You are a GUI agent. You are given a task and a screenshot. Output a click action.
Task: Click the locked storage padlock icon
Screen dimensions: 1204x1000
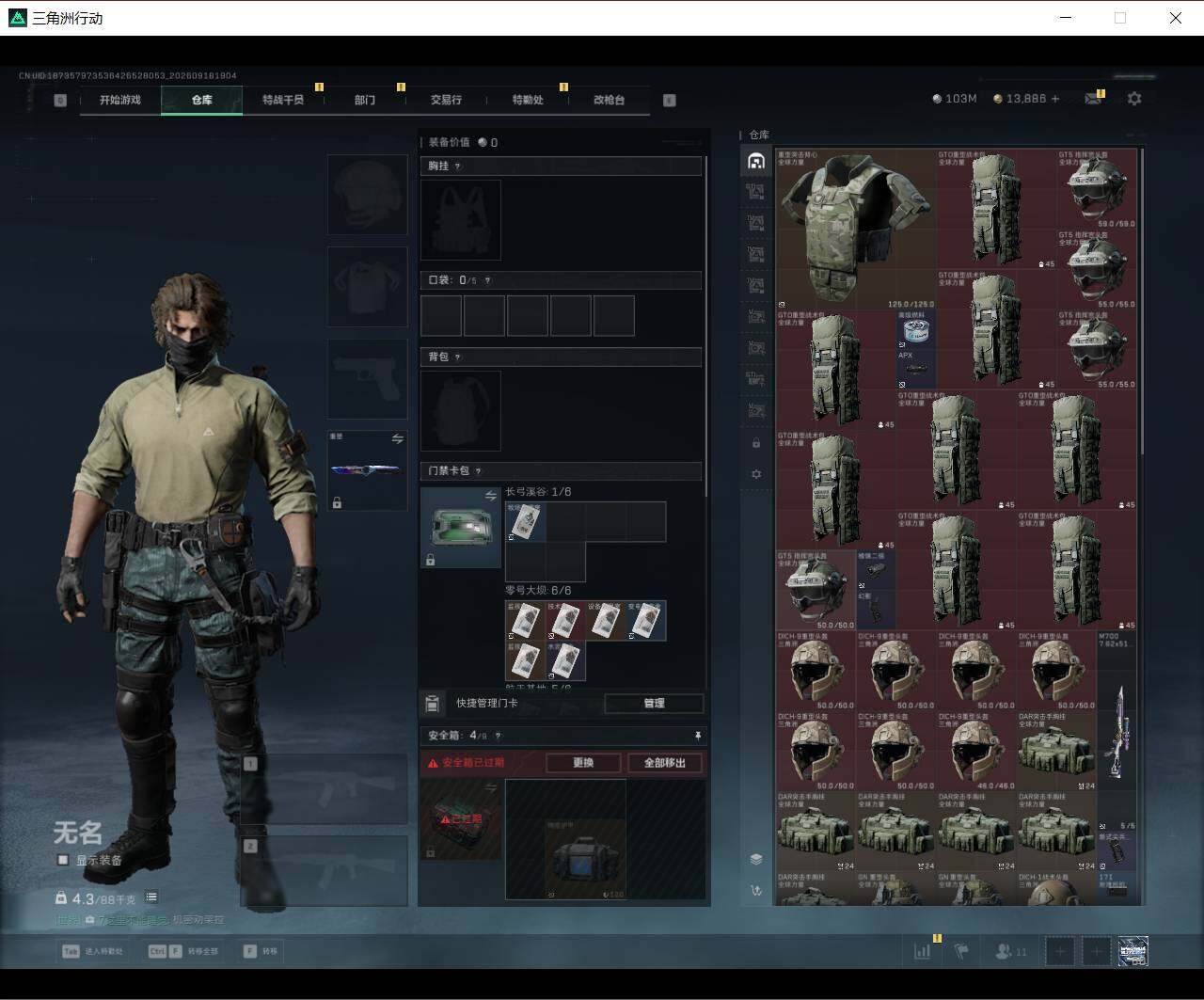point(755,443)
